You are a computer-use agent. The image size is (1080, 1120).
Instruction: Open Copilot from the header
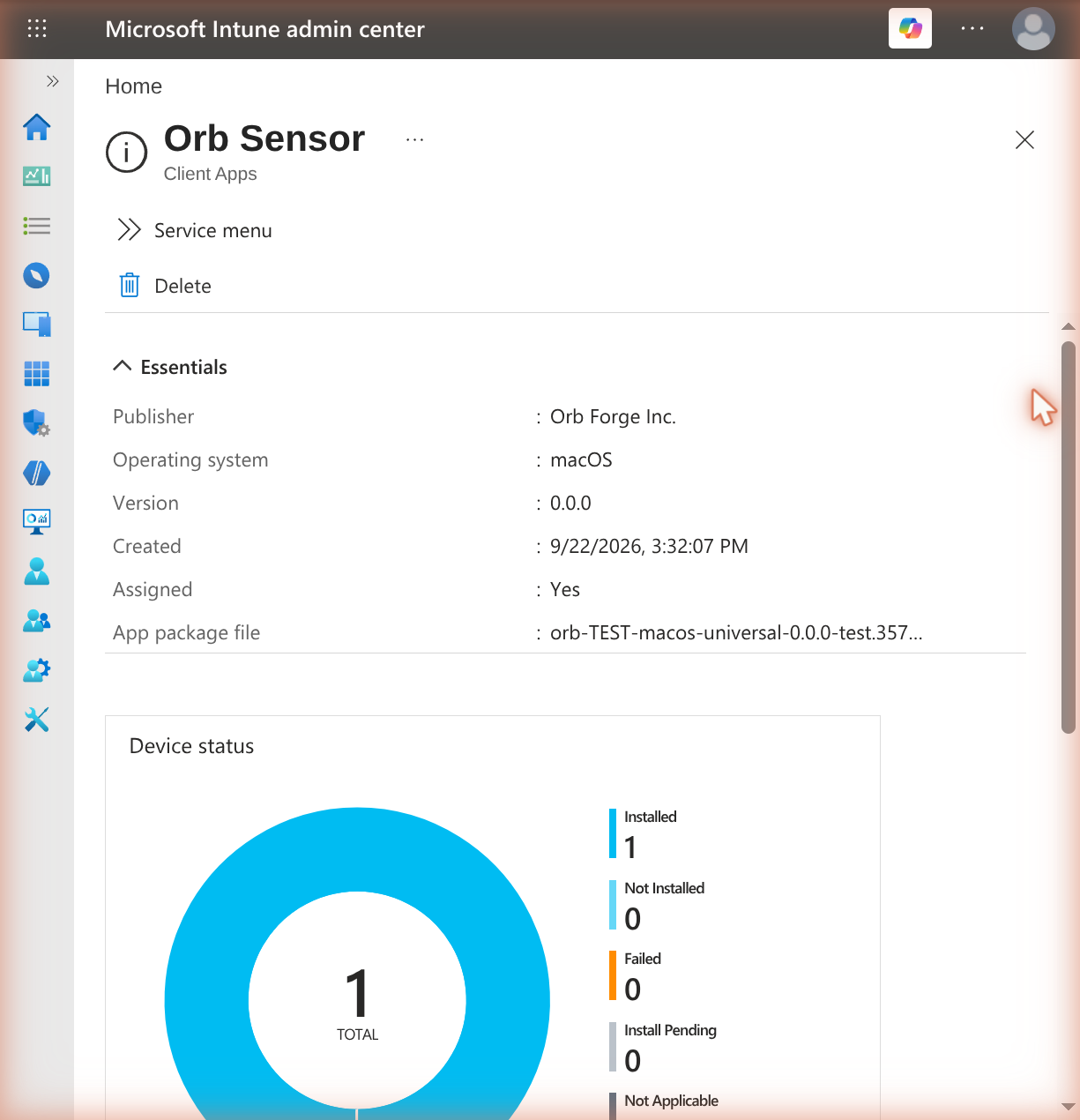pyautogui.click(x=910, y=29)
